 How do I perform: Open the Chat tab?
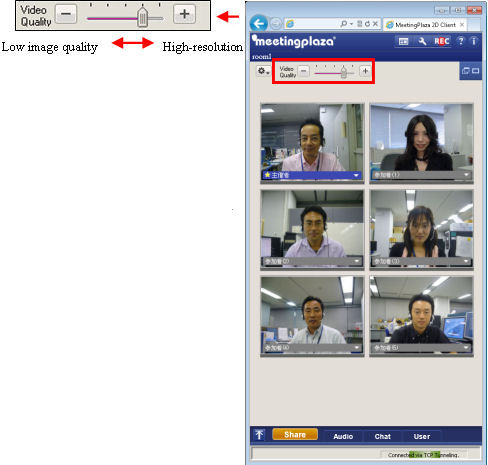point(382,436)
